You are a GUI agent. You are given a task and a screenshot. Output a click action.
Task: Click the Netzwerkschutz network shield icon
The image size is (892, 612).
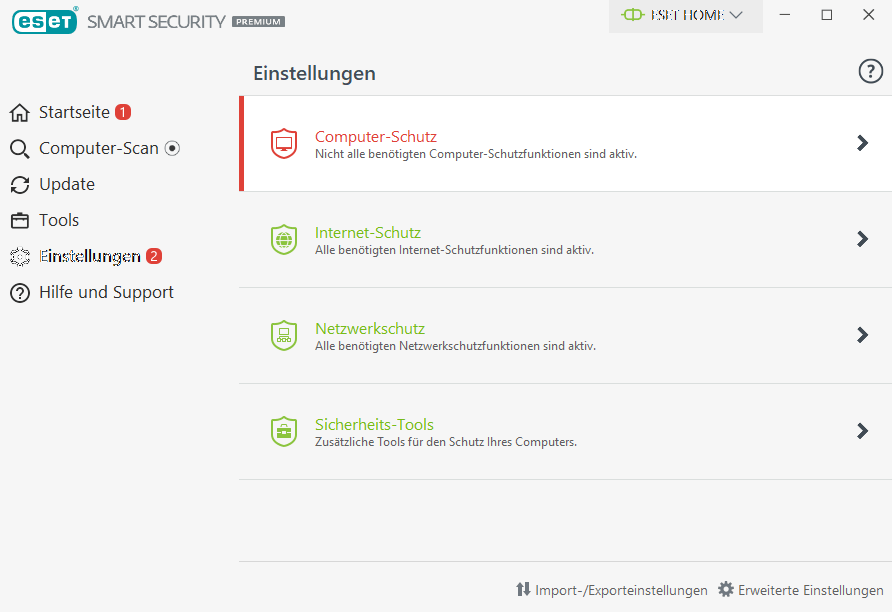[284, 336]
